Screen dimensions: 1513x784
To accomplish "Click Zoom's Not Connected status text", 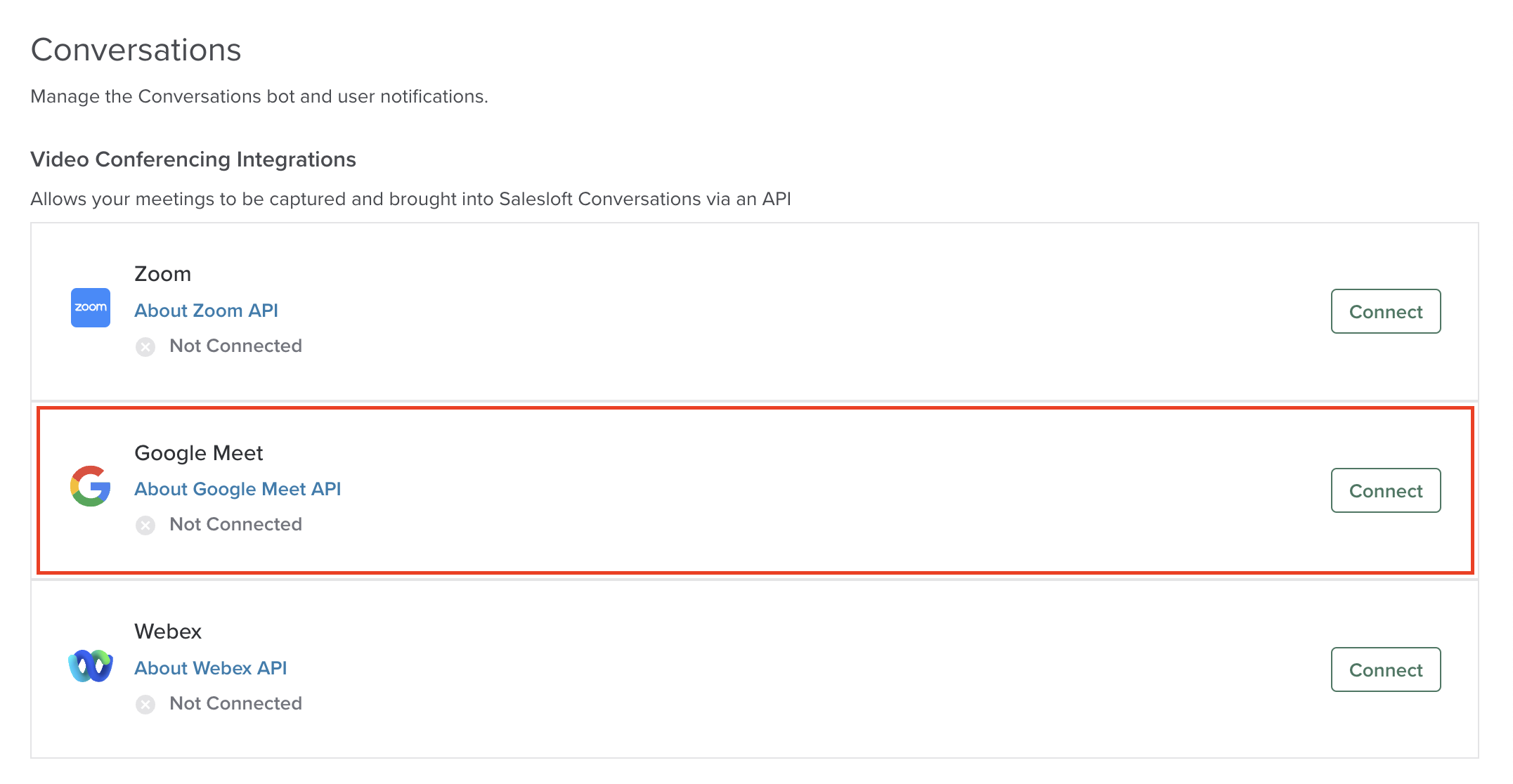I will pos(235,346).
